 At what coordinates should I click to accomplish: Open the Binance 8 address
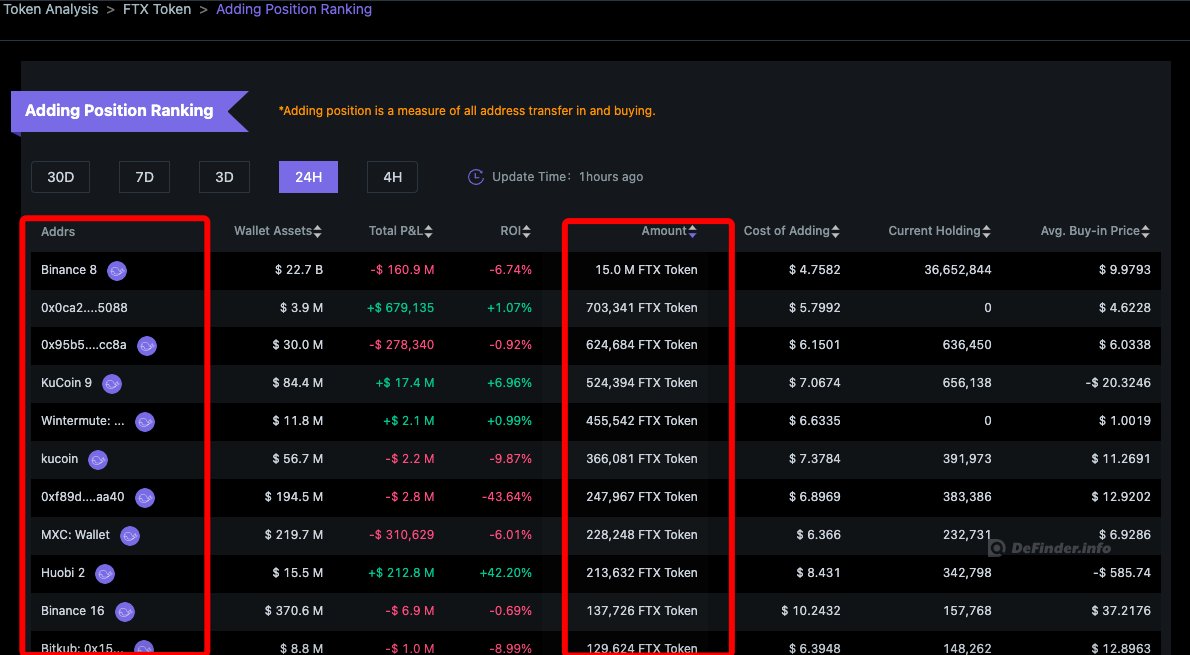pos(69,269)
